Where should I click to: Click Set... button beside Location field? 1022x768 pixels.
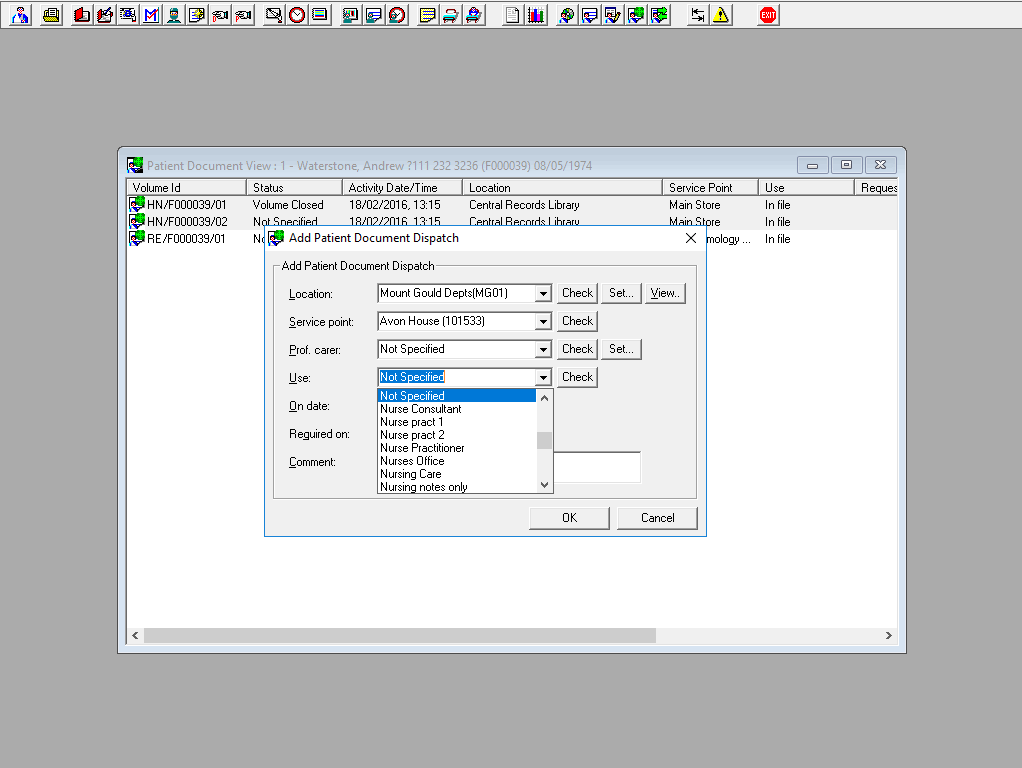click(x=621, y=293)
